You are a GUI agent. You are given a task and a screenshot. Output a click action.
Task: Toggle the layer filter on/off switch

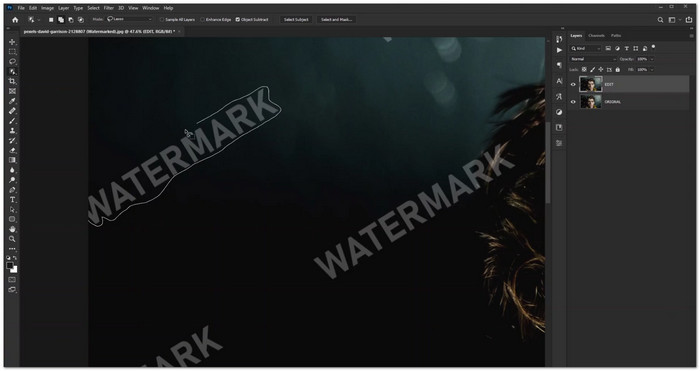[x=654, y=46]
